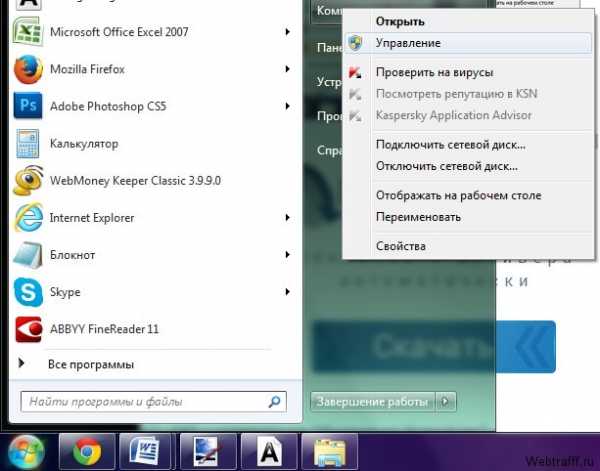
Task: Open shutdown options arrow next to Завершение работы
Action: (445, 401)
